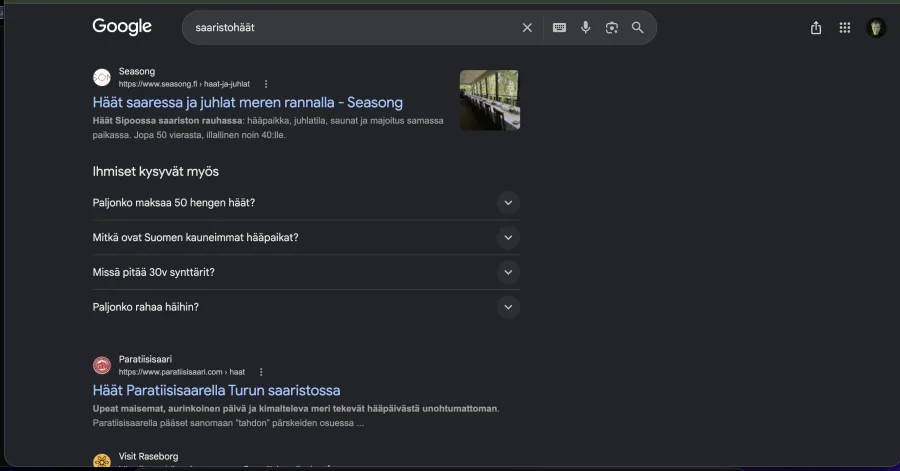Clear the search box with X
This screenshot has height=471, width=900.
coord(527,28)
